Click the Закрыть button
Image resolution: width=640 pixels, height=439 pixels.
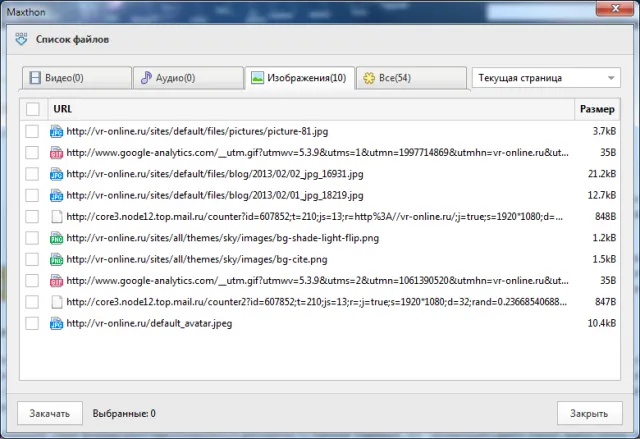click(589, 413)
